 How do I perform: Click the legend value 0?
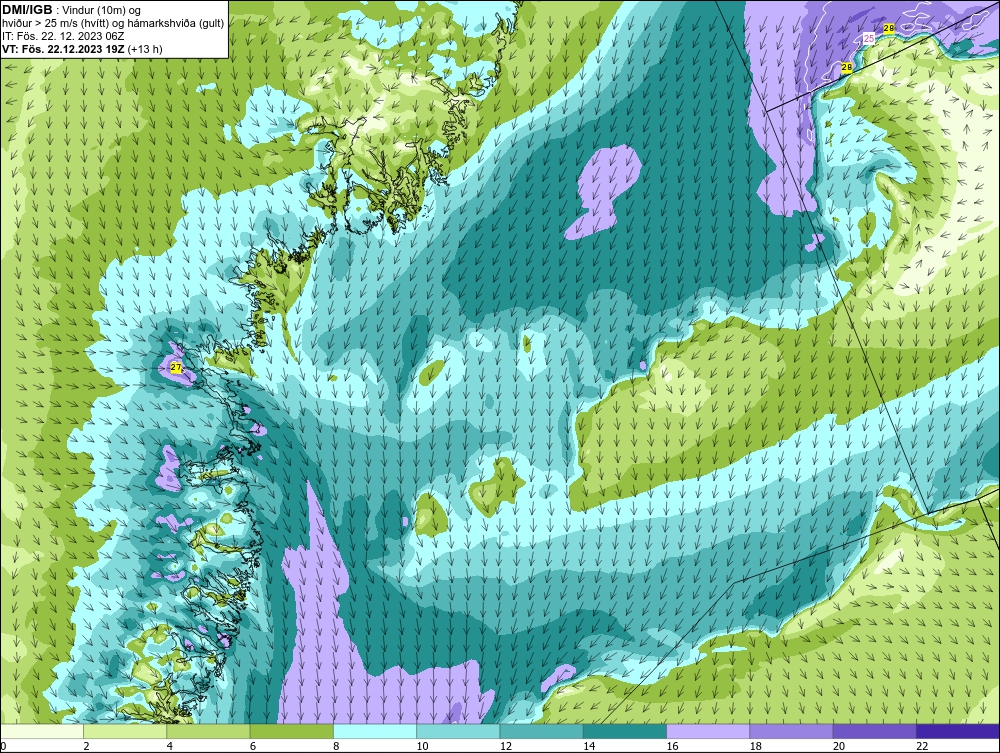coord(3,746)
